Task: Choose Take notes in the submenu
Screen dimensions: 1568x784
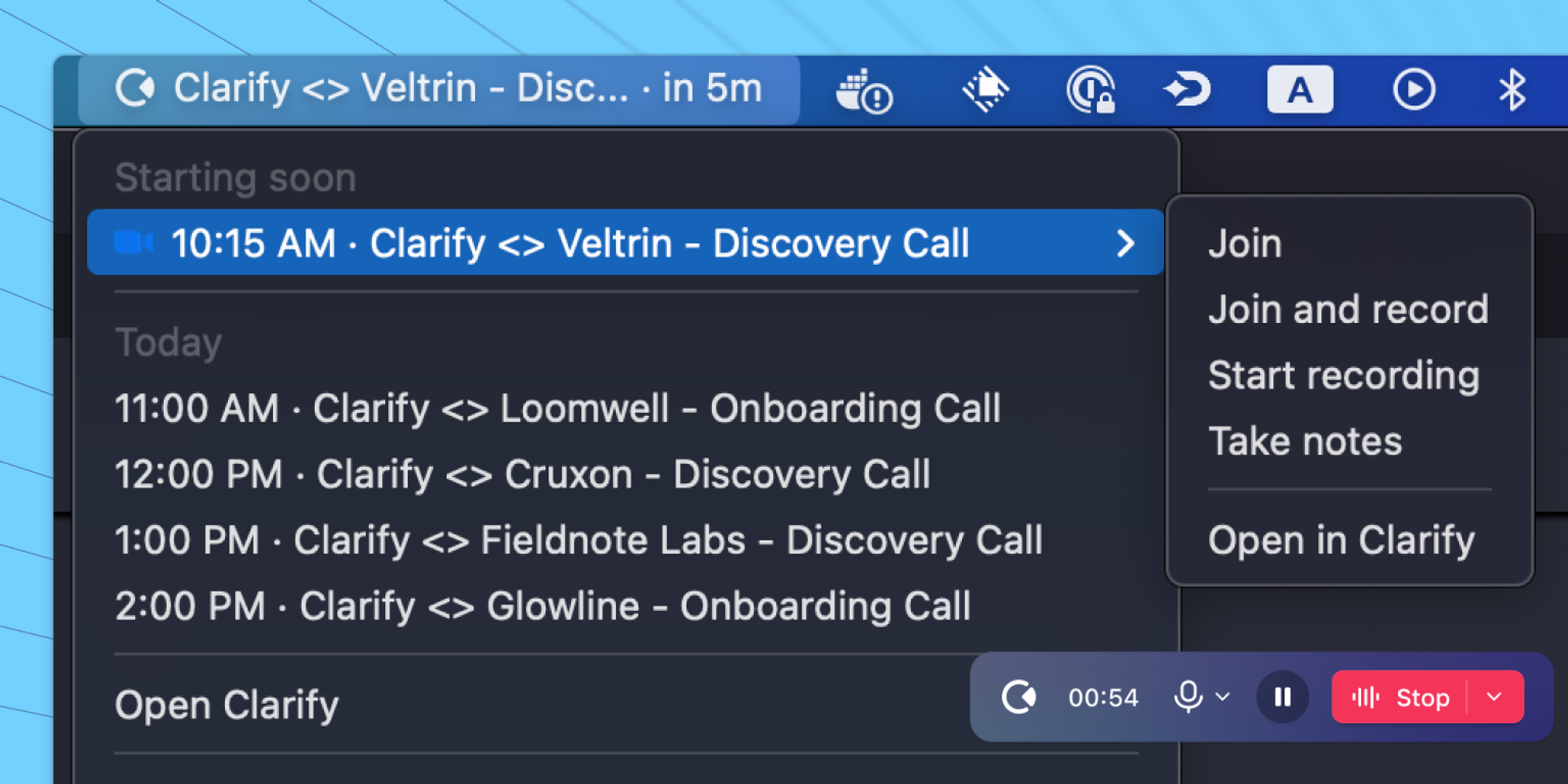Action: pyautogui.click(x=1305, y=441)
